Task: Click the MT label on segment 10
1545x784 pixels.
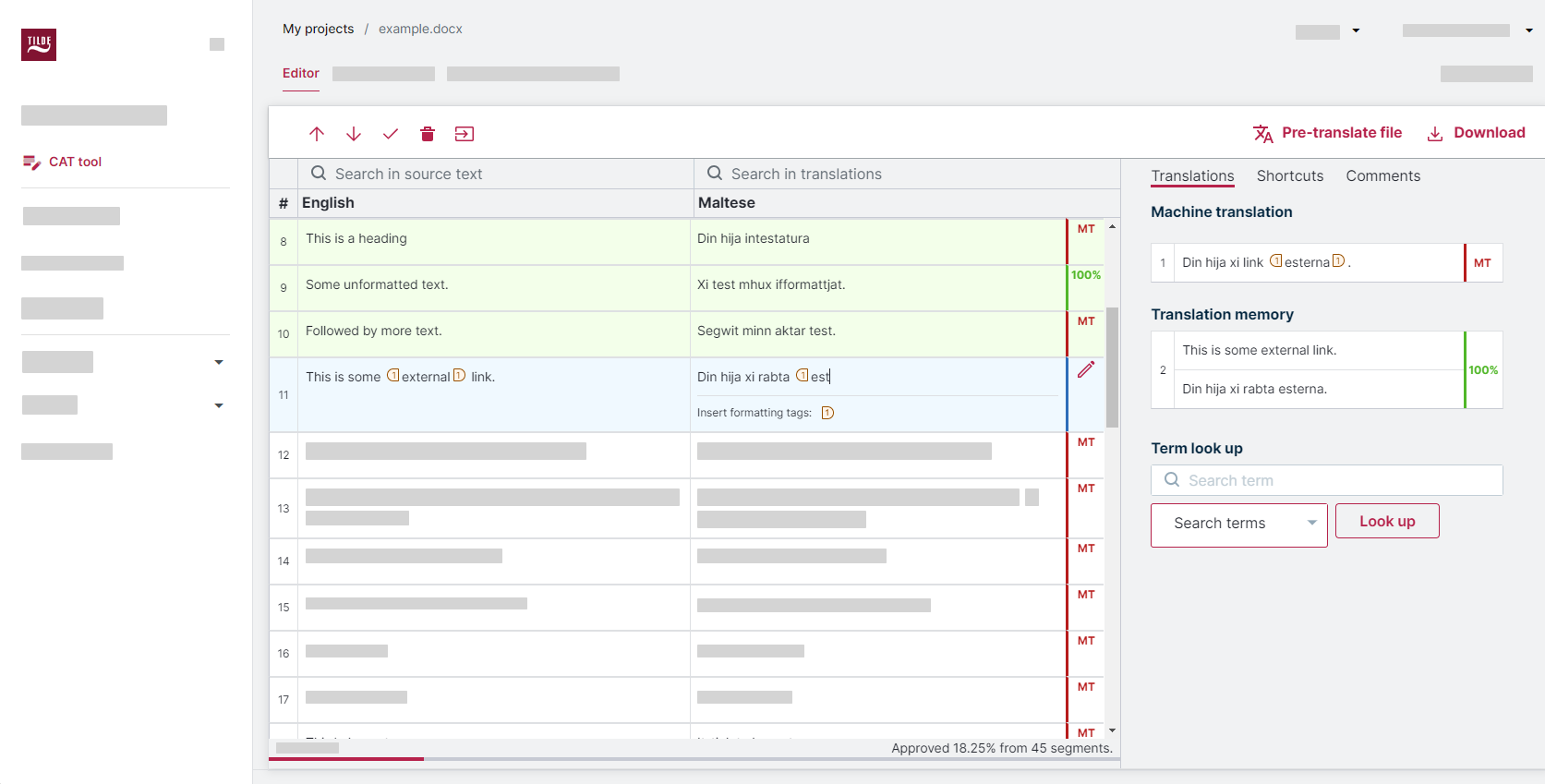Action: (x=1086, y=321)
